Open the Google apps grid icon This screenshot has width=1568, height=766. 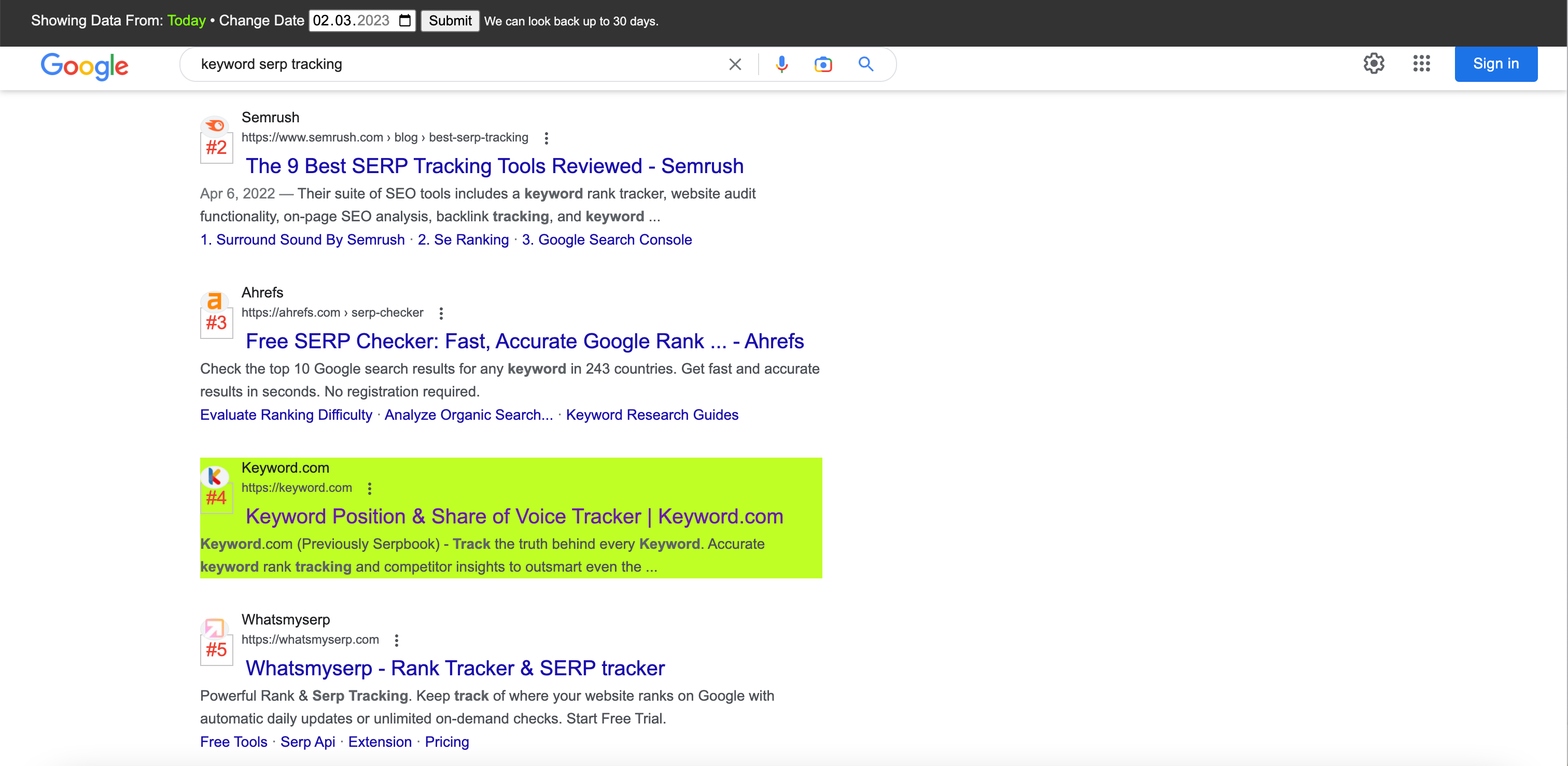point(1421,63)
